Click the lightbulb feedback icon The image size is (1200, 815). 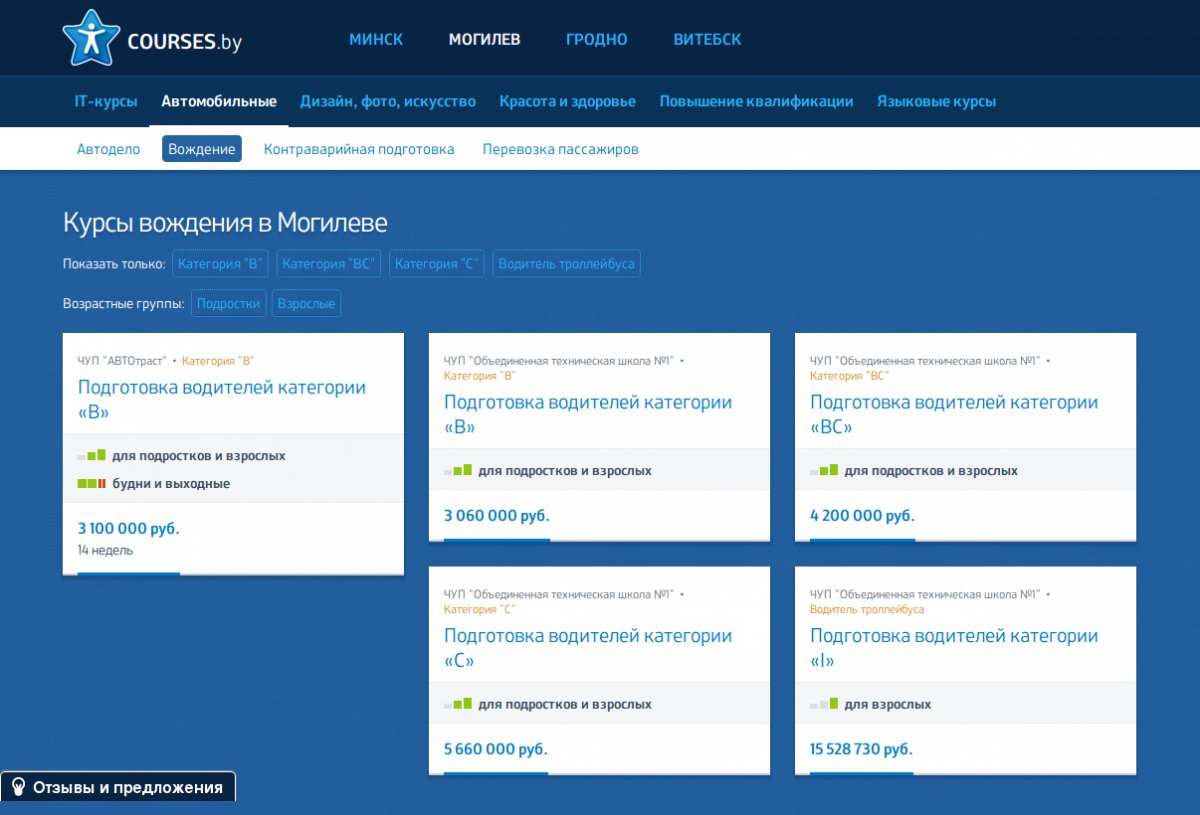pos(18,787)
